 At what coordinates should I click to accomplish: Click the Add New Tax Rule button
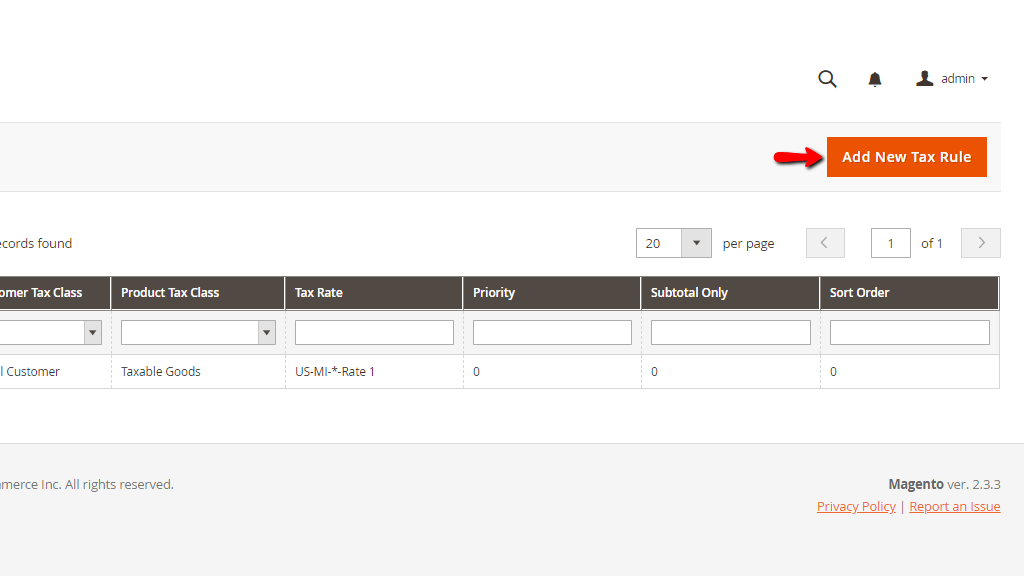(x=906, y=157)
